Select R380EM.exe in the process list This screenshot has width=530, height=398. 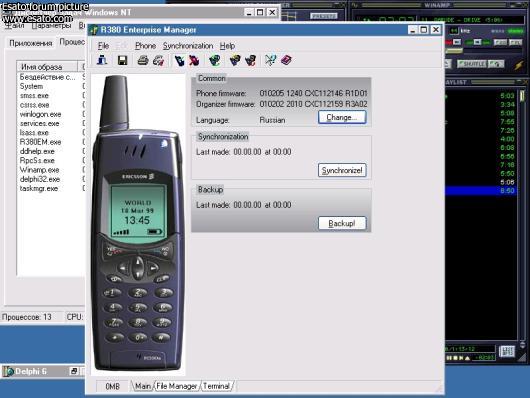(41, 142)
